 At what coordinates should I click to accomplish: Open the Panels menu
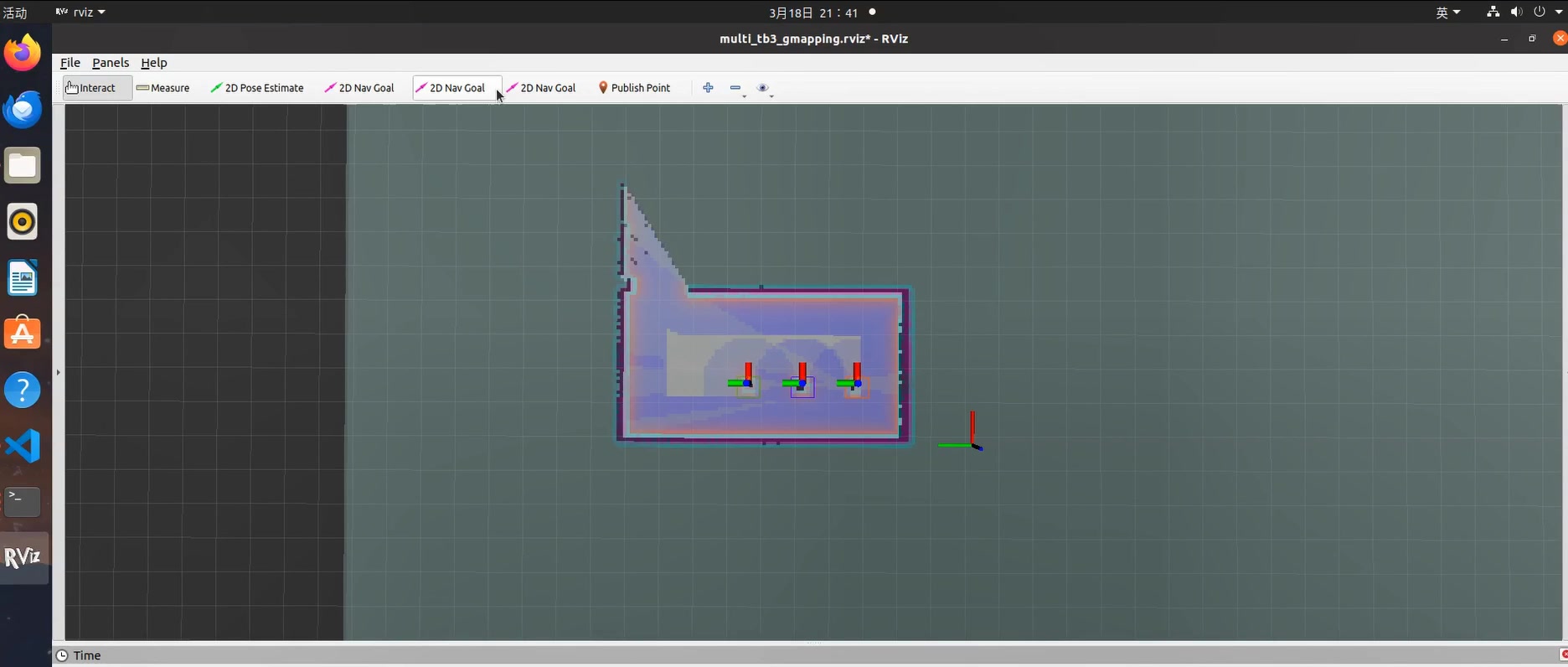[x=111, y=63]
